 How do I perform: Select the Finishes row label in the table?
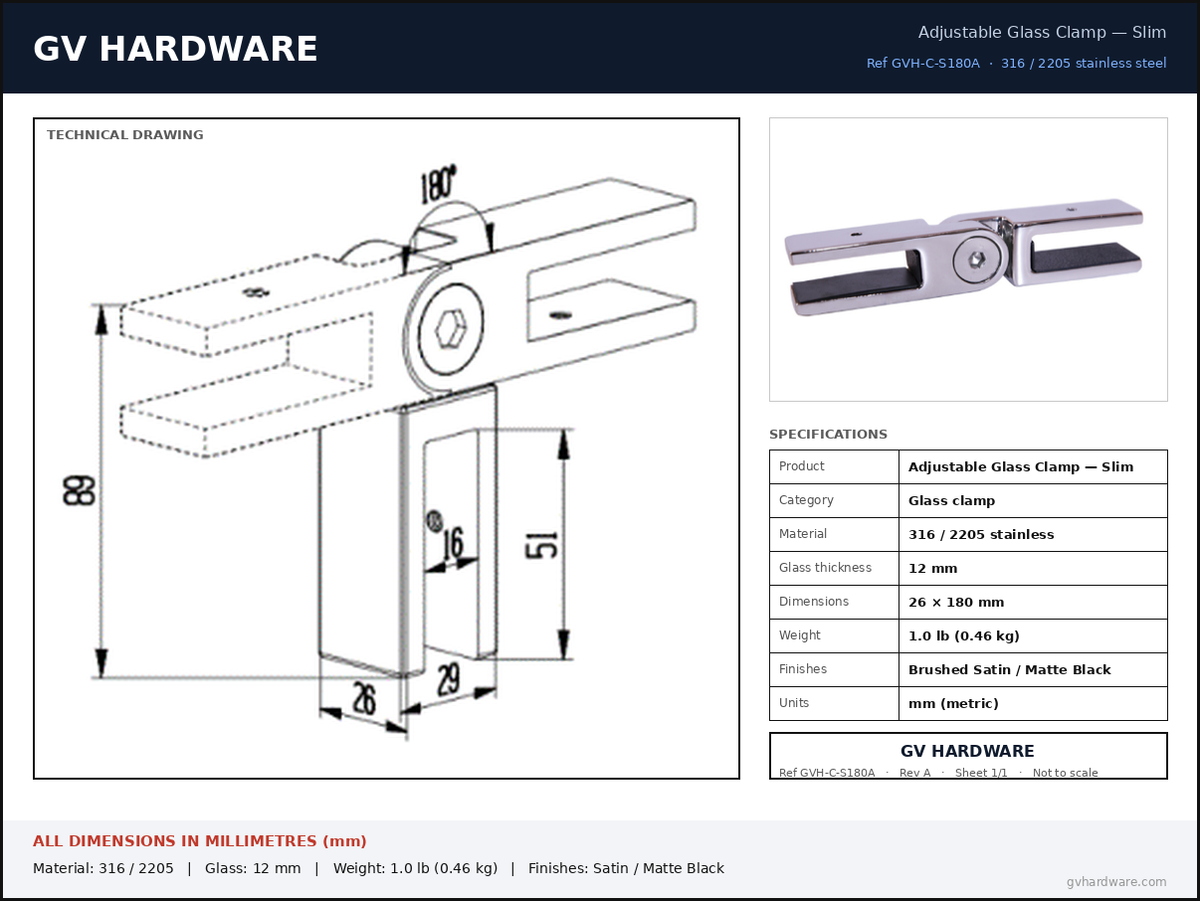803,669
